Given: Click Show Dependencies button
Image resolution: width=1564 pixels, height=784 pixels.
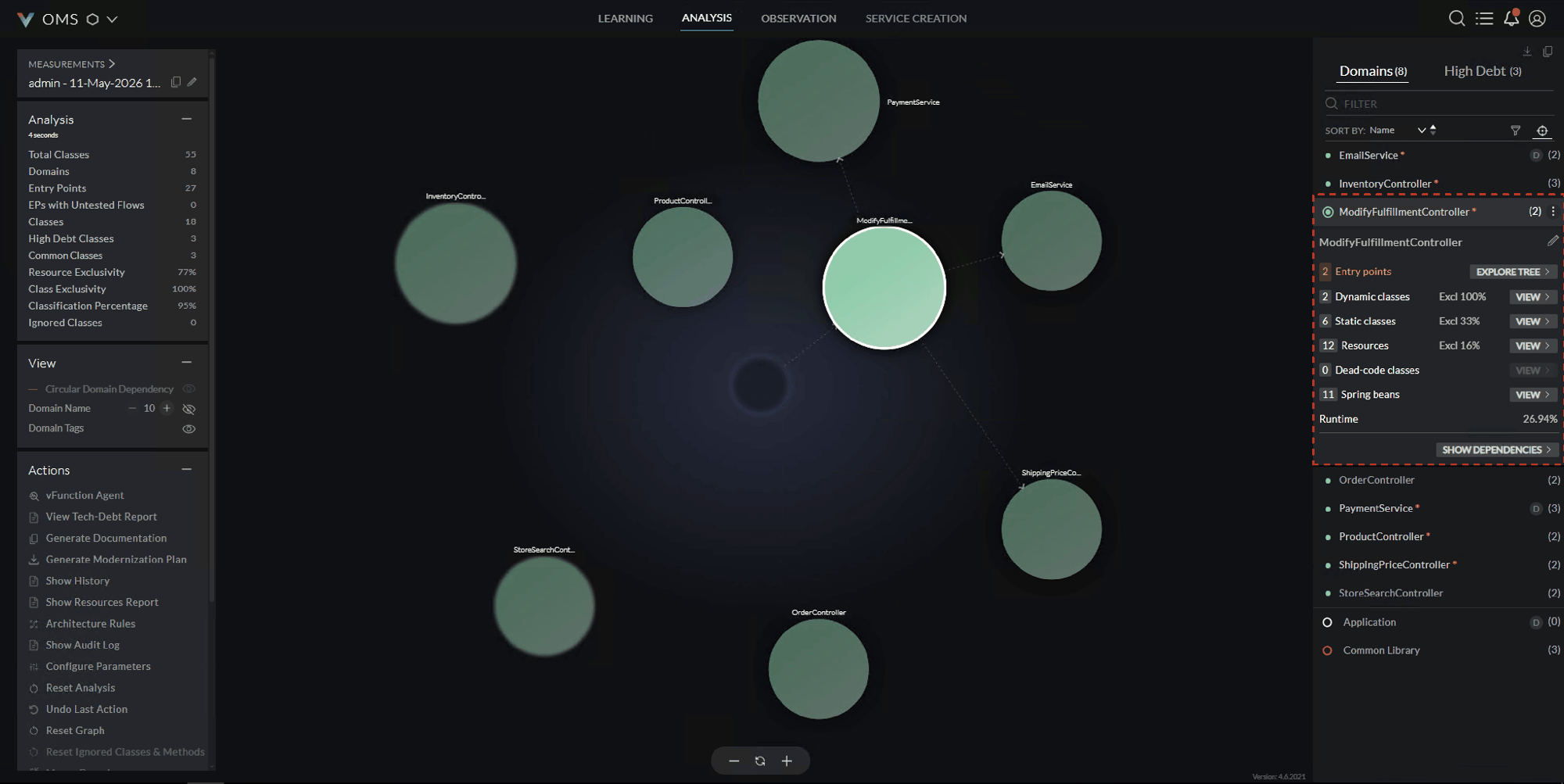Looking at the screenshot, I should [1497, 450].
